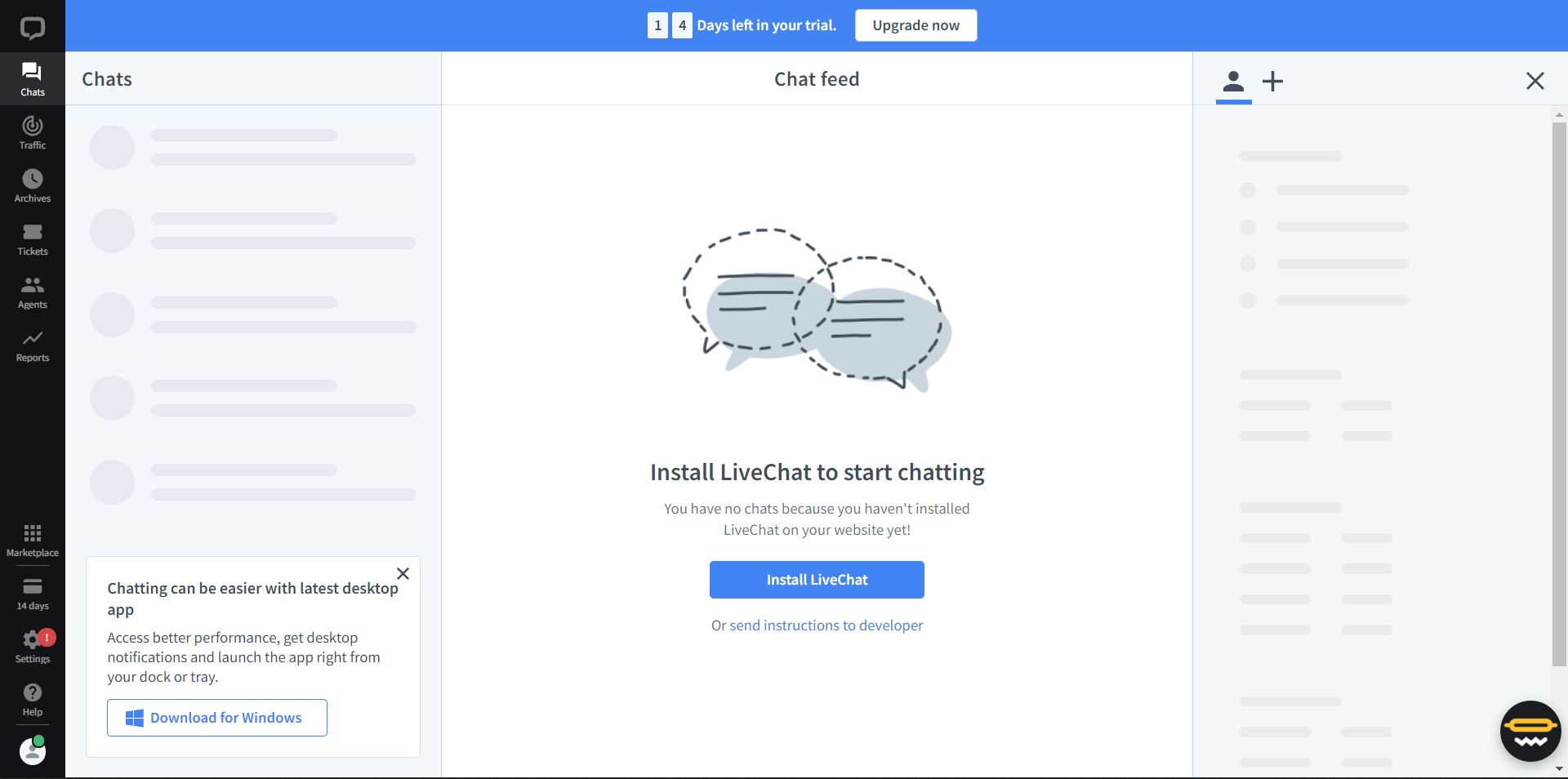Viewport: 1568px width, 779px height.
Task: Close the details side panel
Action: [x=1535, y=80]
